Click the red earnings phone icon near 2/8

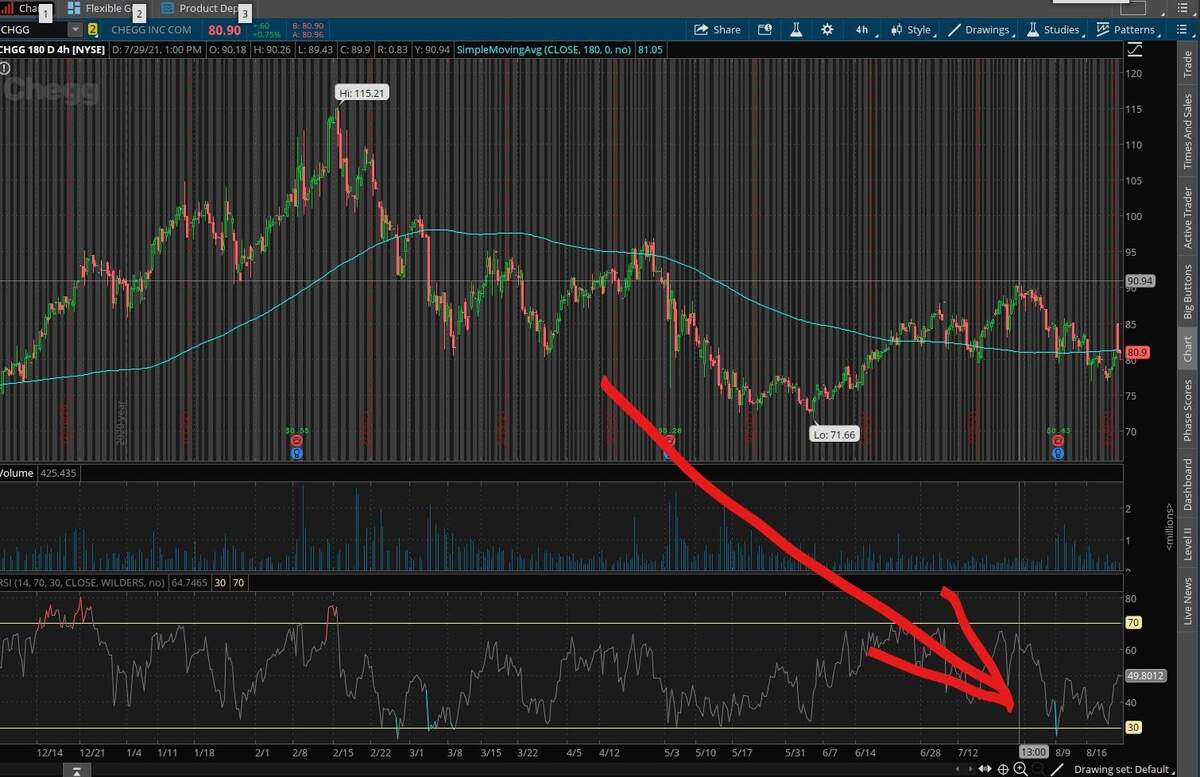[296, 440]
